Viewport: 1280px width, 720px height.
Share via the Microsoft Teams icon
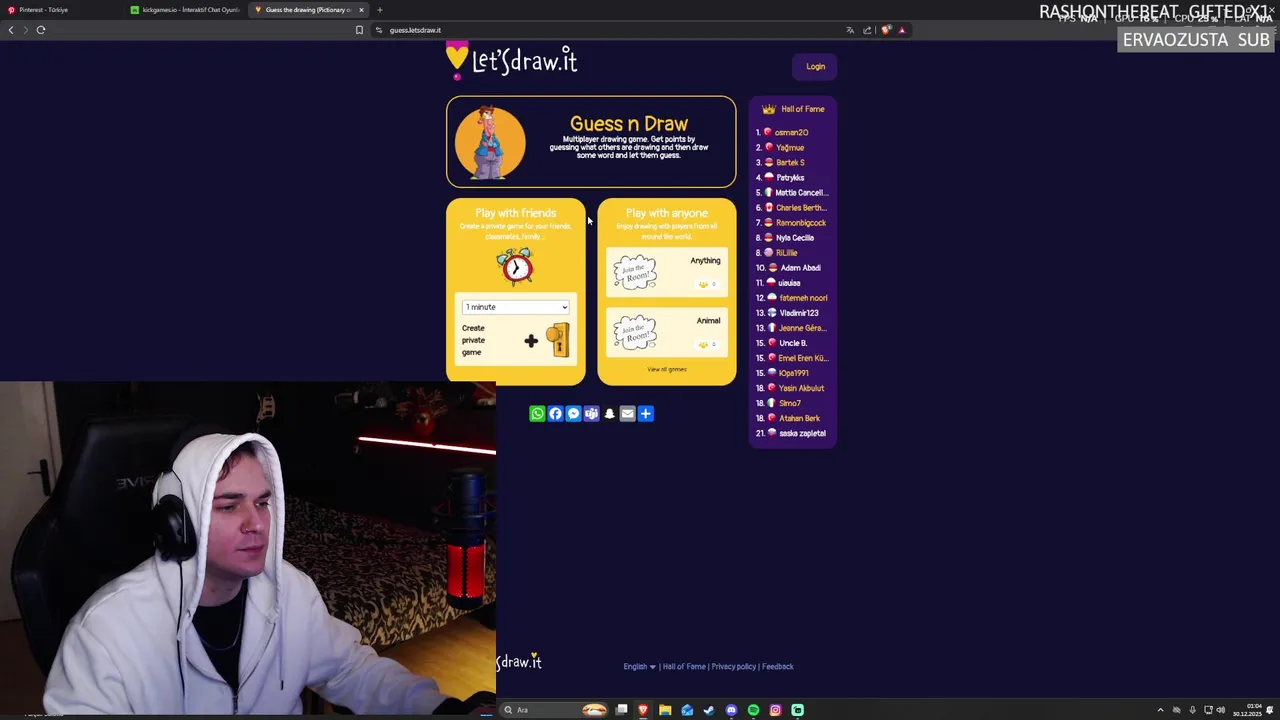pyautogui.click(x=591, y=414)
